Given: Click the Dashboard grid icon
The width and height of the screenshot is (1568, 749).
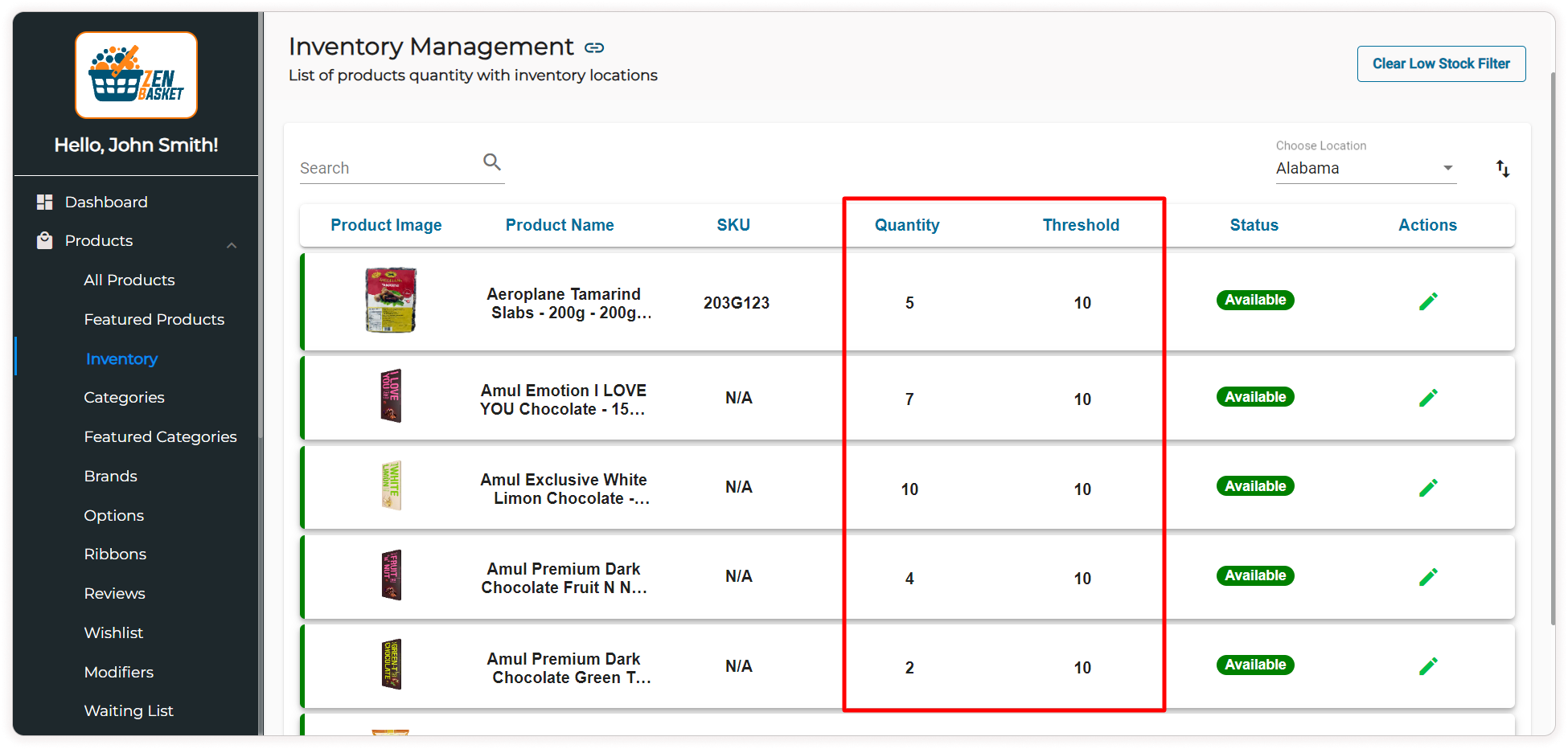Looking at the screenshot, I should click(45, 202).
